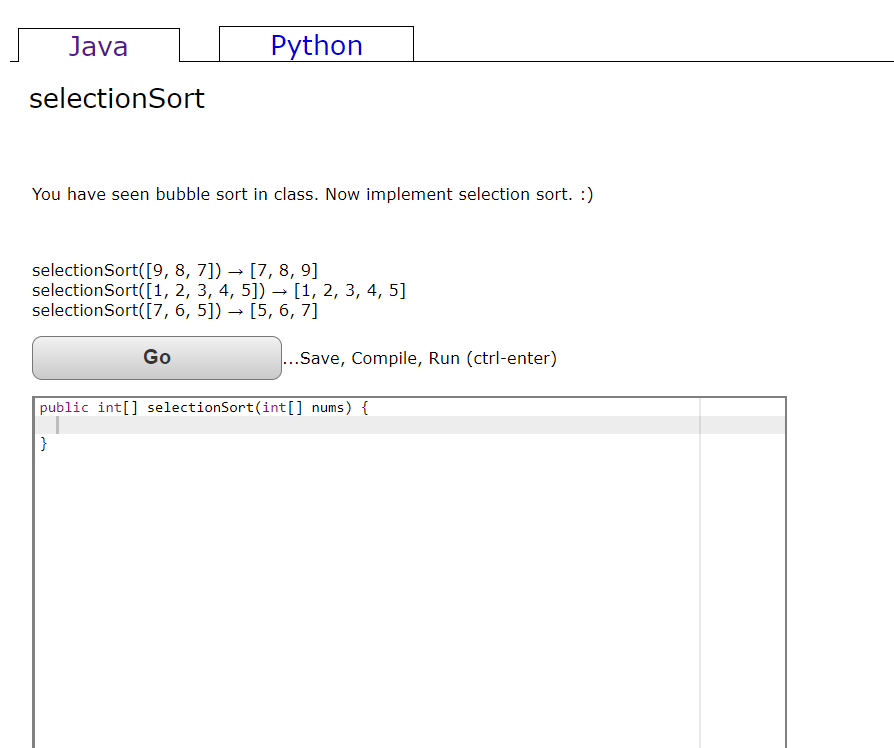Click the highlighted cursor line in editor

(x=300, y=424)
